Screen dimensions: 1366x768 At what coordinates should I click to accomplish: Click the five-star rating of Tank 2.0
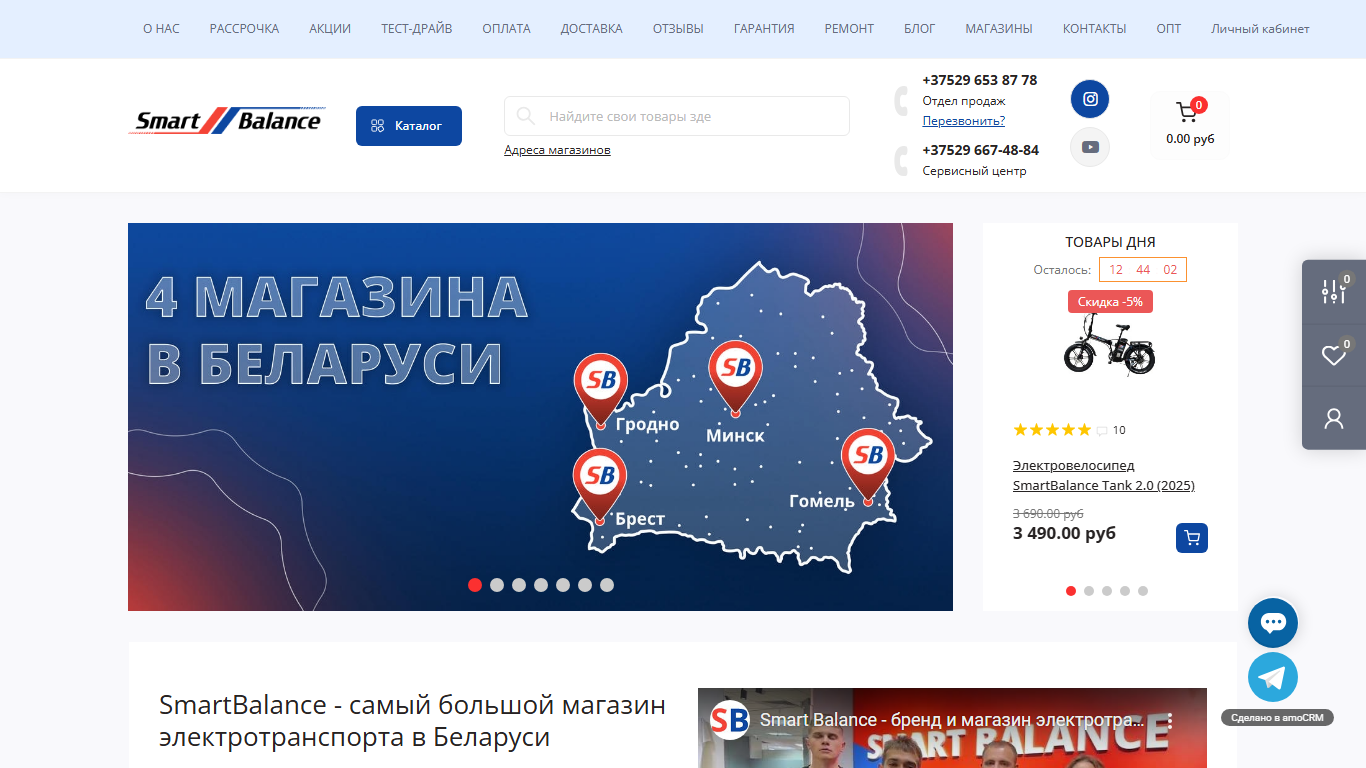tap(1052, 430)
